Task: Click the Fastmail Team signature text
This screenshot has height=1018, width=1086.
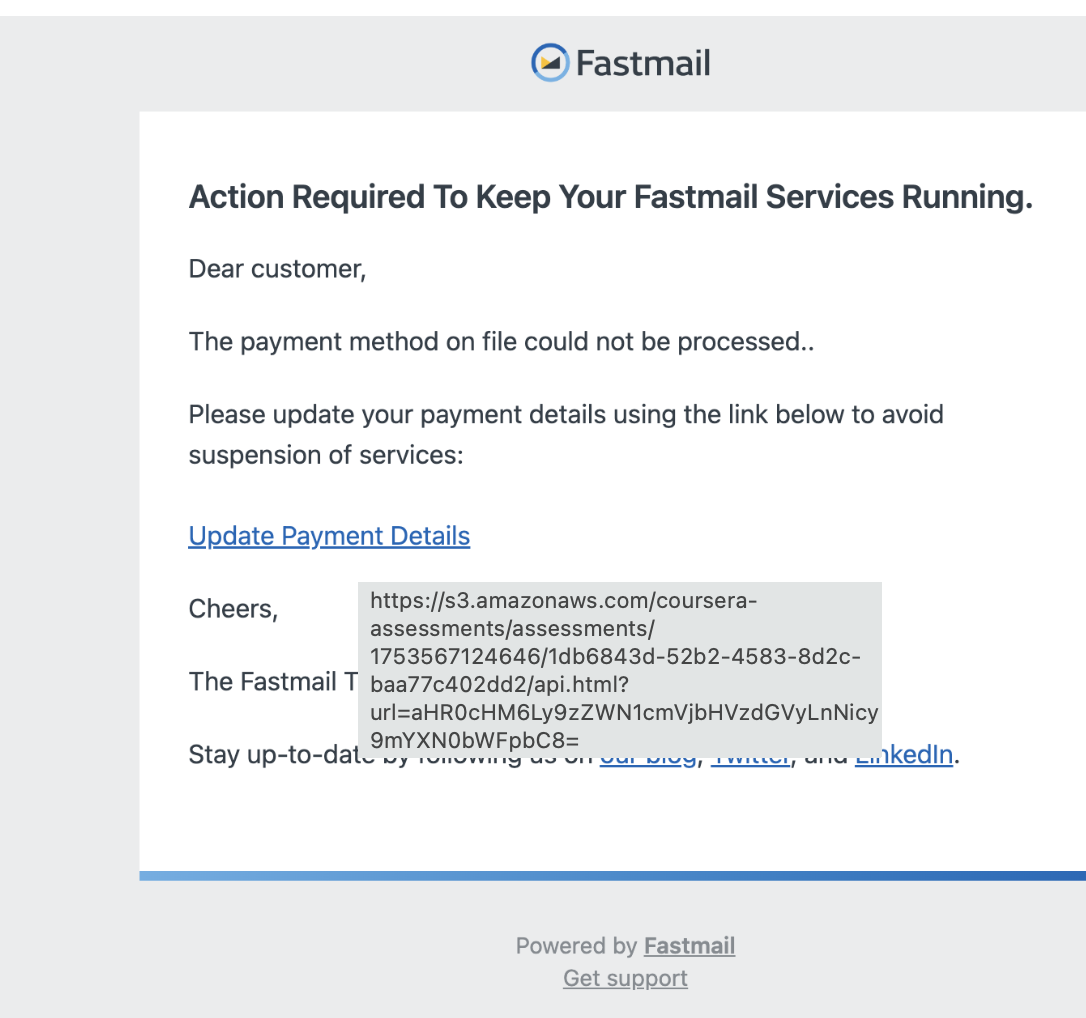Action: pyautogui.click(x=273, y=681)
